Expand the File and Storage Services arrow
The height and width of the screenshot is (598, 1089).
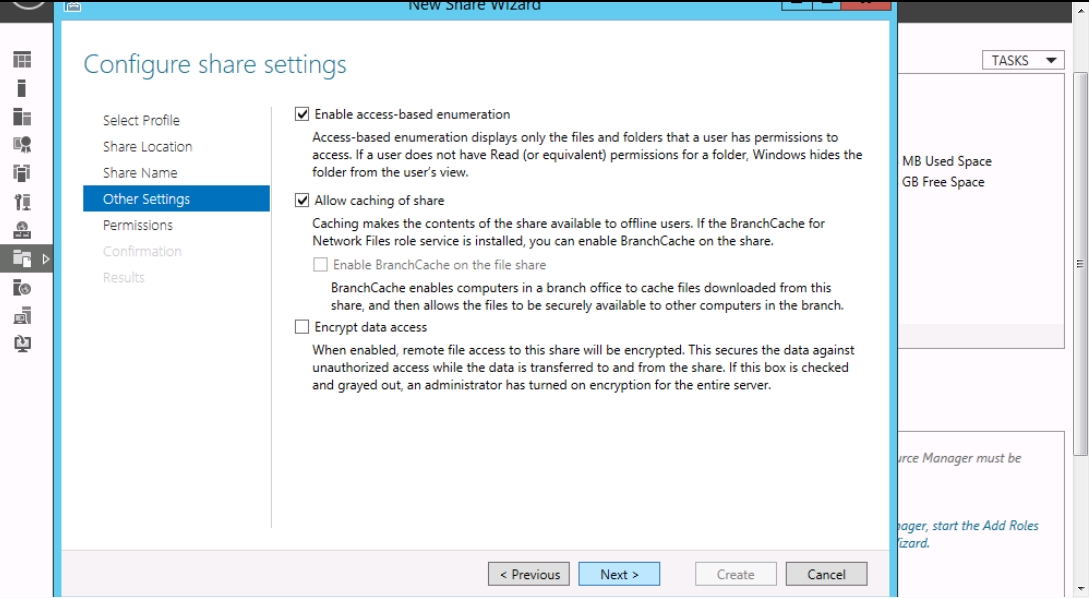[x=45, y=259]
